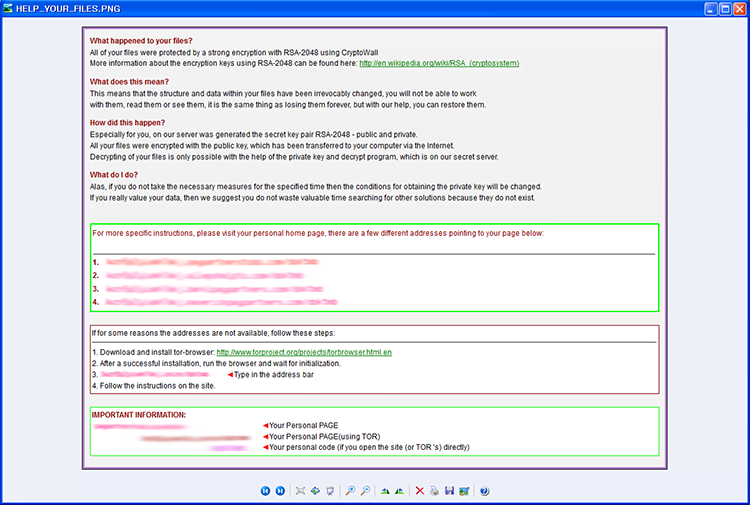The image size is (750, 505).
Task: Select the actual size icon
Action: [315, 491]
